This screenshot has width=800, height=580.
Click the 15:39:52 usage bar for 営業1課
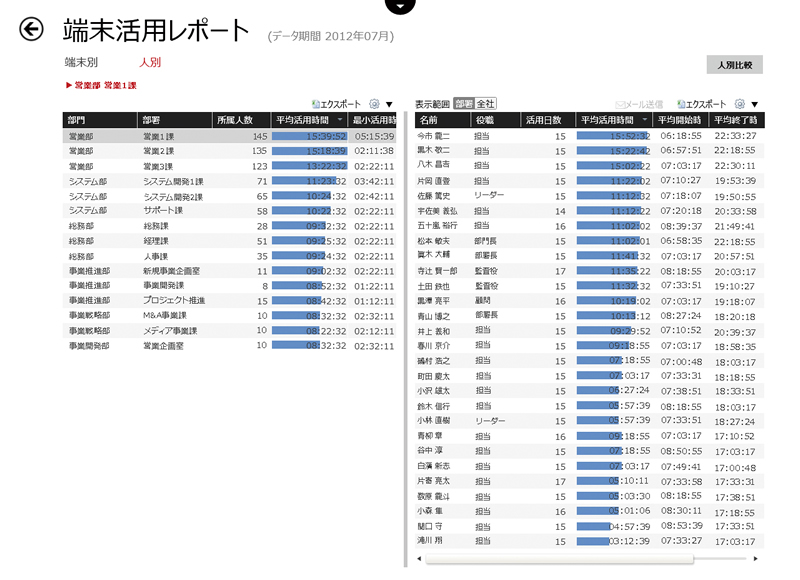[309, 136]
